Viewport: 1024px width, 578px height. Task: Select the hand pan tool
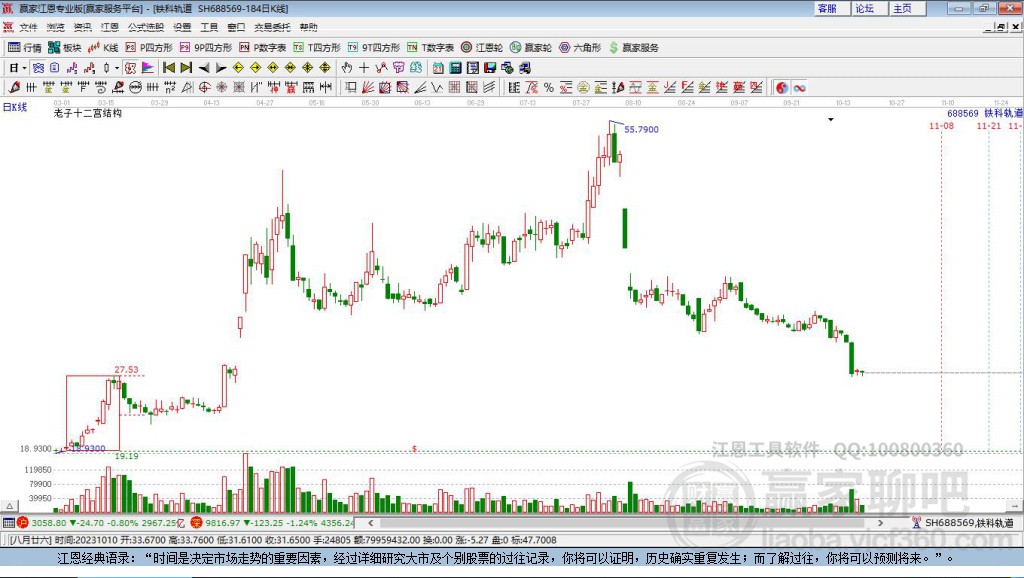pyautogui.click(x=347, y=68)
